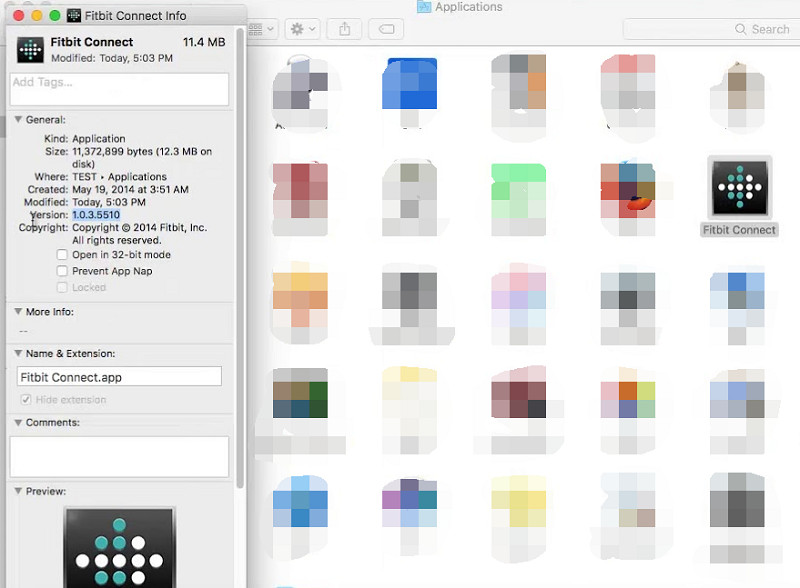Click the 11.4 MB size text
This screenshot has height=588, width=800.
tap(204, 42)
